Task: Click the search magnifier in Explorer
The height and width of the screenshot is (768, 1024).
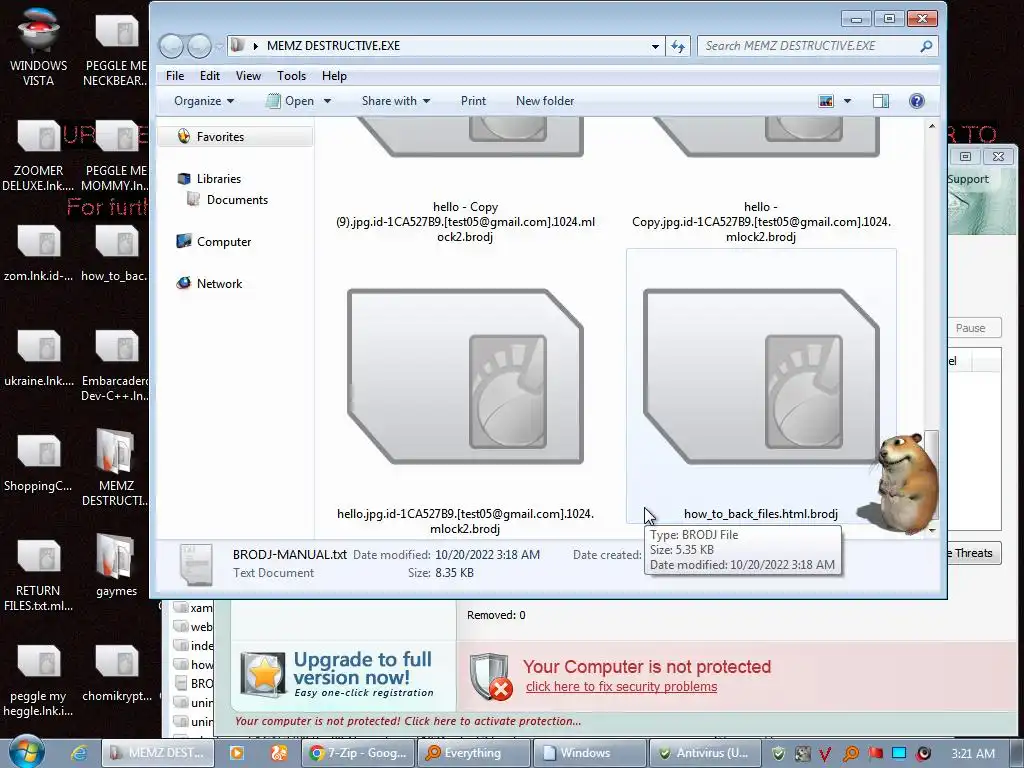Action: coord(926,46)
